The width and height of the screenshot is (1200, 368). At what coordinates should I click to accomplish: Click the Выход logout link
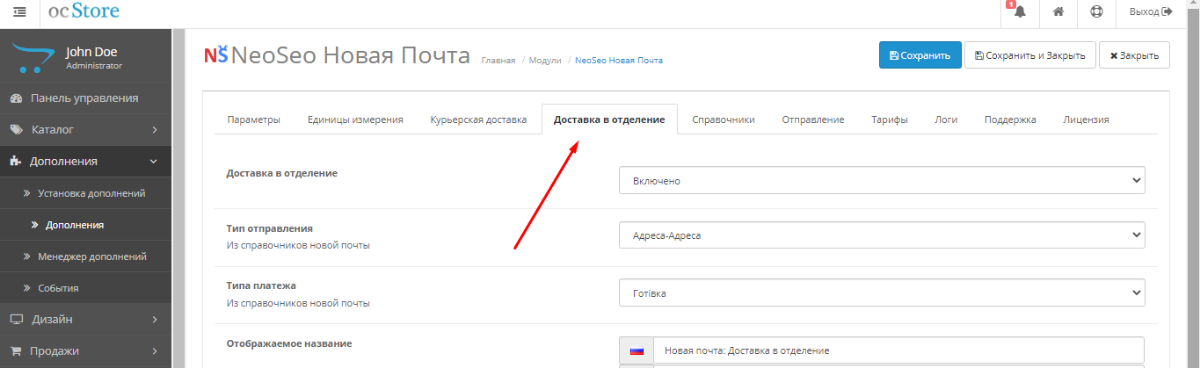[x=1149, y=11]
